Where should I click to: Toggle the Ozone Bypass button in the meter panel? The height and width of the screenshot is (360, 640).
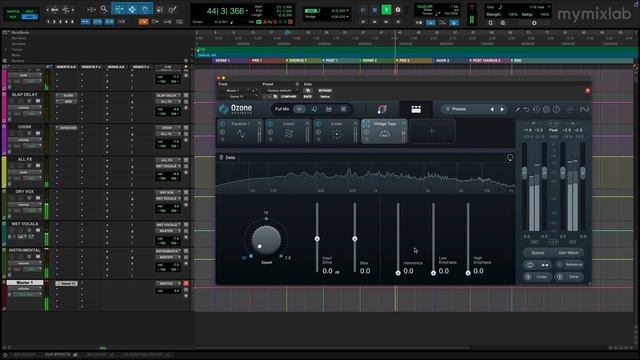point(538,253)
